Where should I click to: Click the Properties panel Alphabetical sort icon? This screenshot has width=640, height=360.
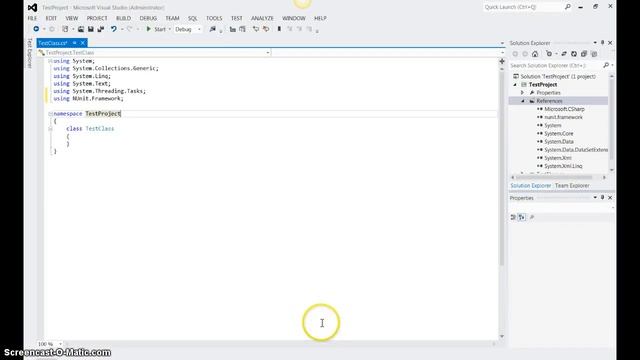[522, 217]
